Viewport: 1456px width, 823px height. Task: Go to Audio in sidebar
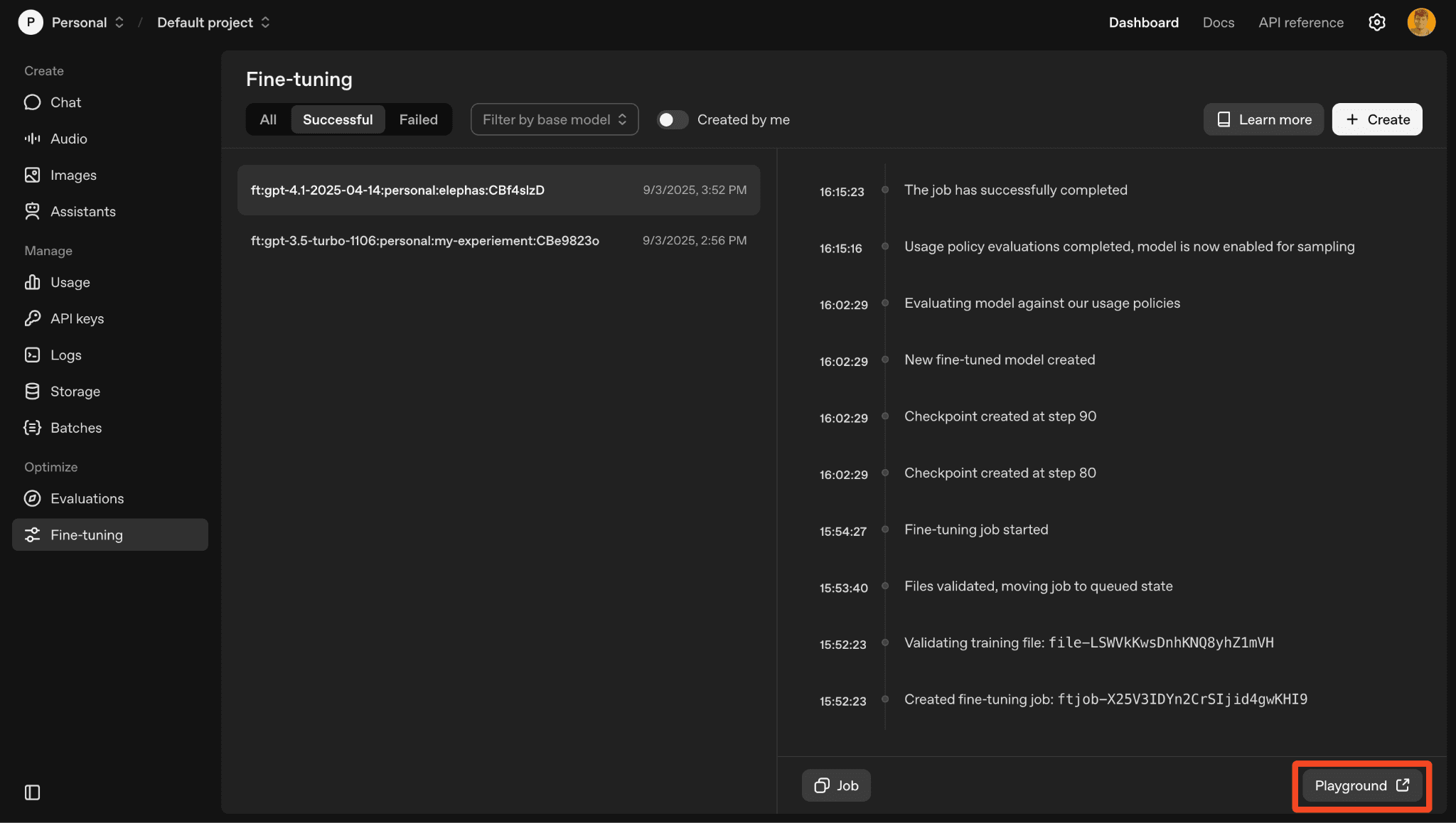(68, 139)
